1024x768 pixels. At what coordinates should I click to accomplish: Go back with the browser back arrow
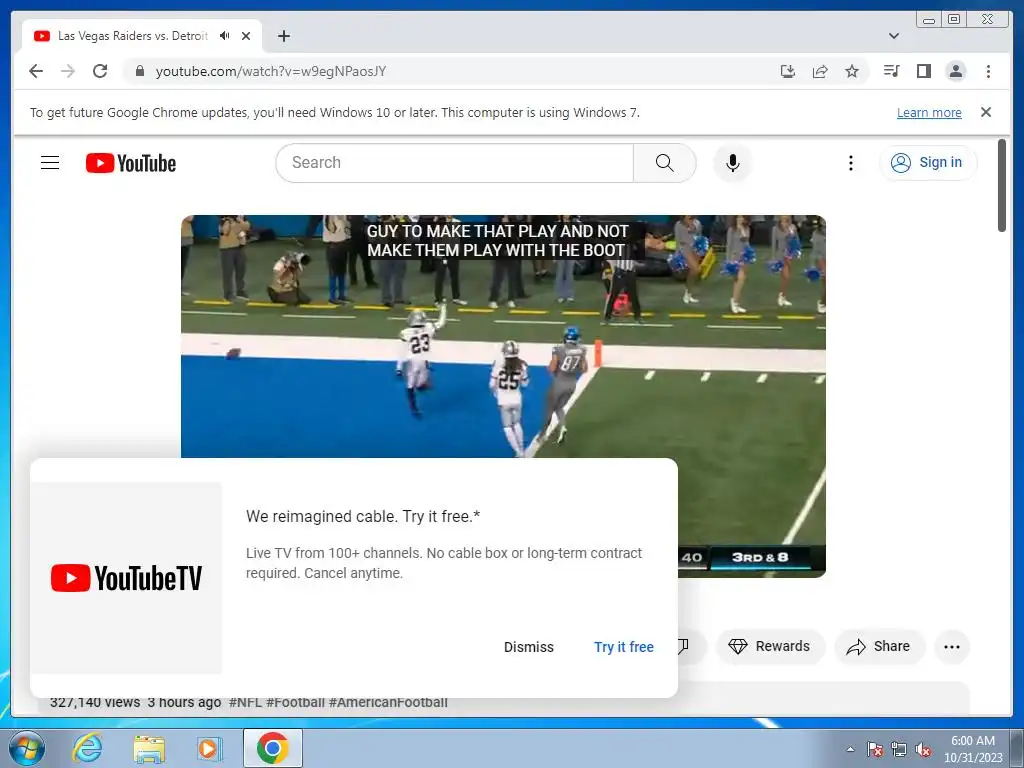click(x=36, y=71)
